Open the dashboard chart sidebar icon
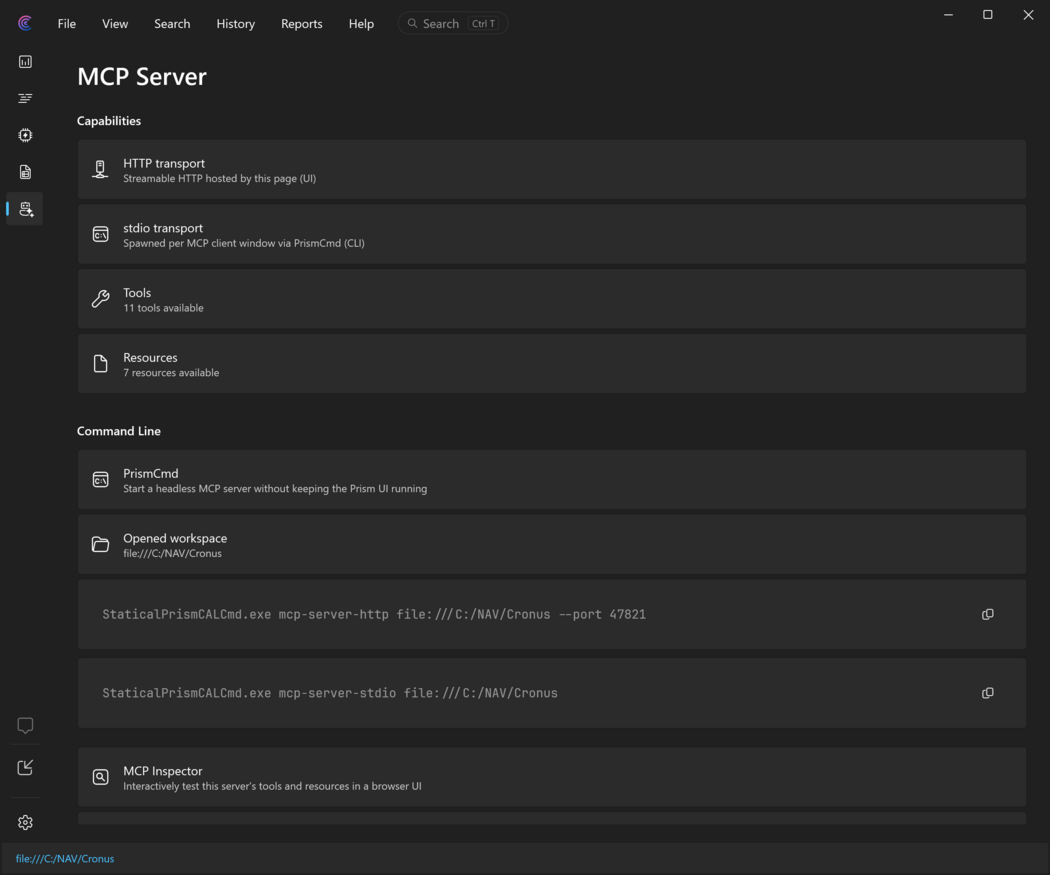Viewport: 1050px width, 875px height. coord(25,62)
